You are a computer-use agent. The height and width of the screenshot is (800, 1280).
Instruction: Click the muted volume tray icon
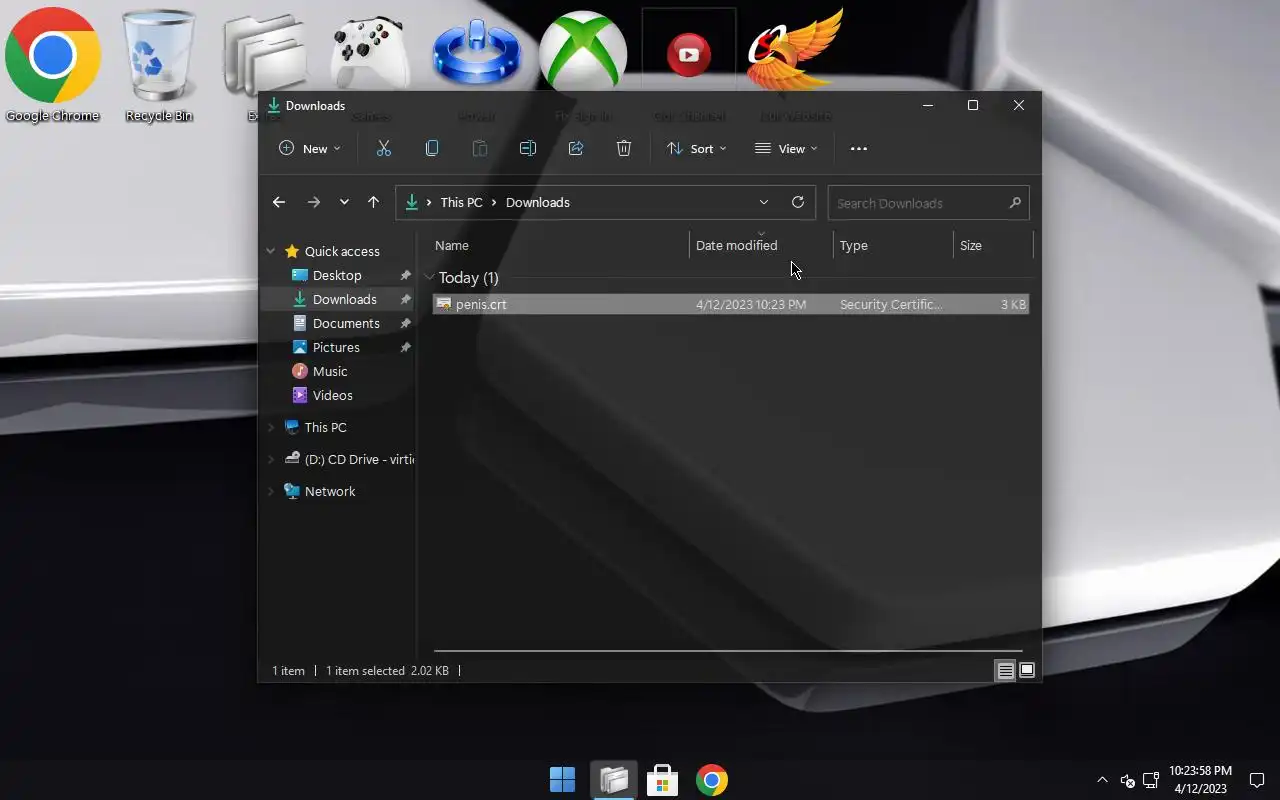pos(1127,780)
